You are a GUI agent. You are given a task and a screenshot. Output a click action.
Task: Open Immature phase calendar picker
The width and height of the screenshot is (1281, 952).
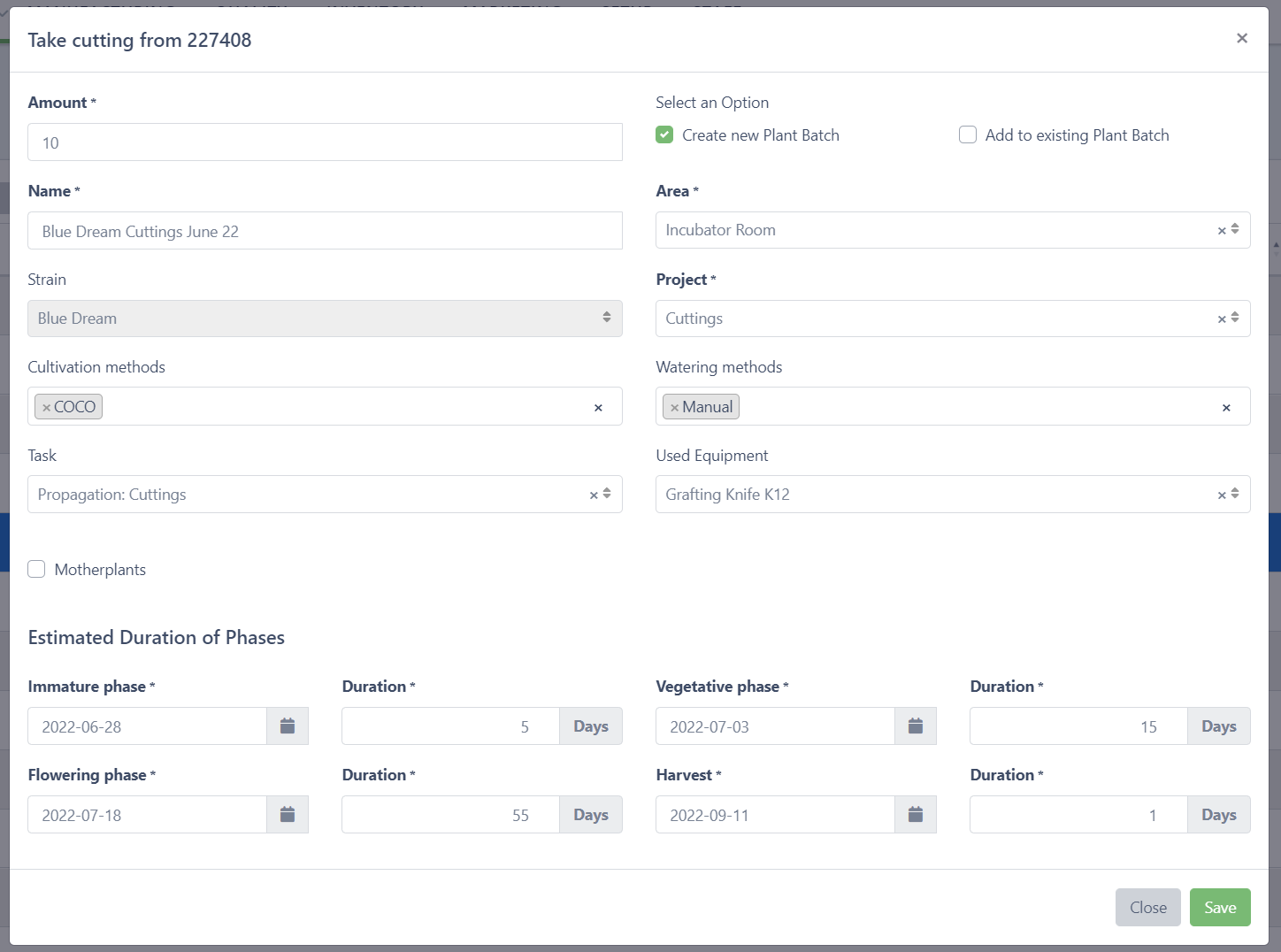coord(288,726)
